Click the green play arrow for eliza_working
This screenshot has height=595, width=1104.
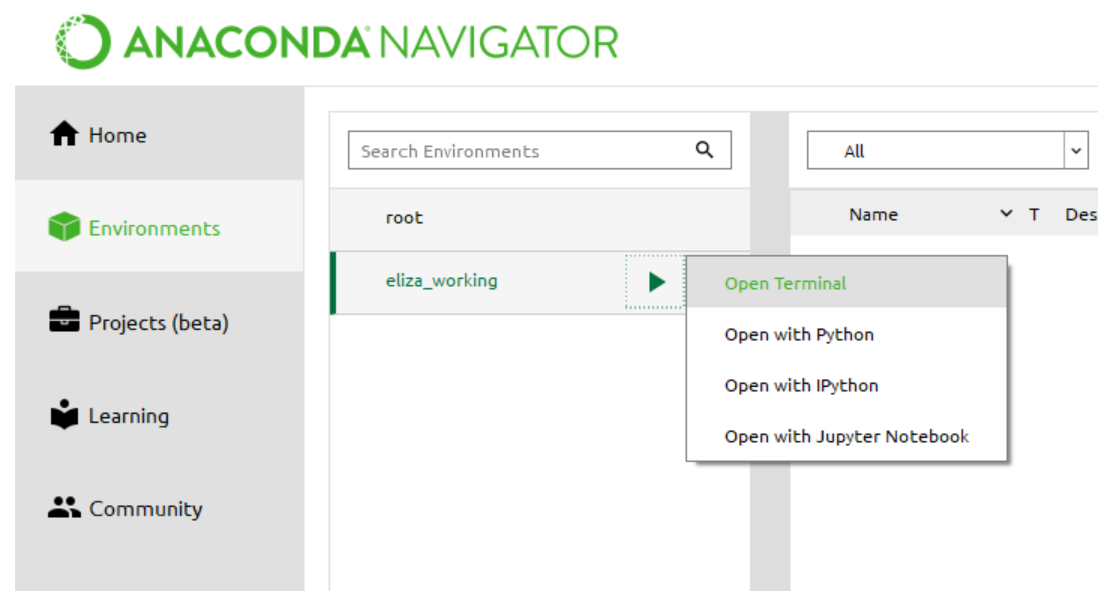point(656,282)
